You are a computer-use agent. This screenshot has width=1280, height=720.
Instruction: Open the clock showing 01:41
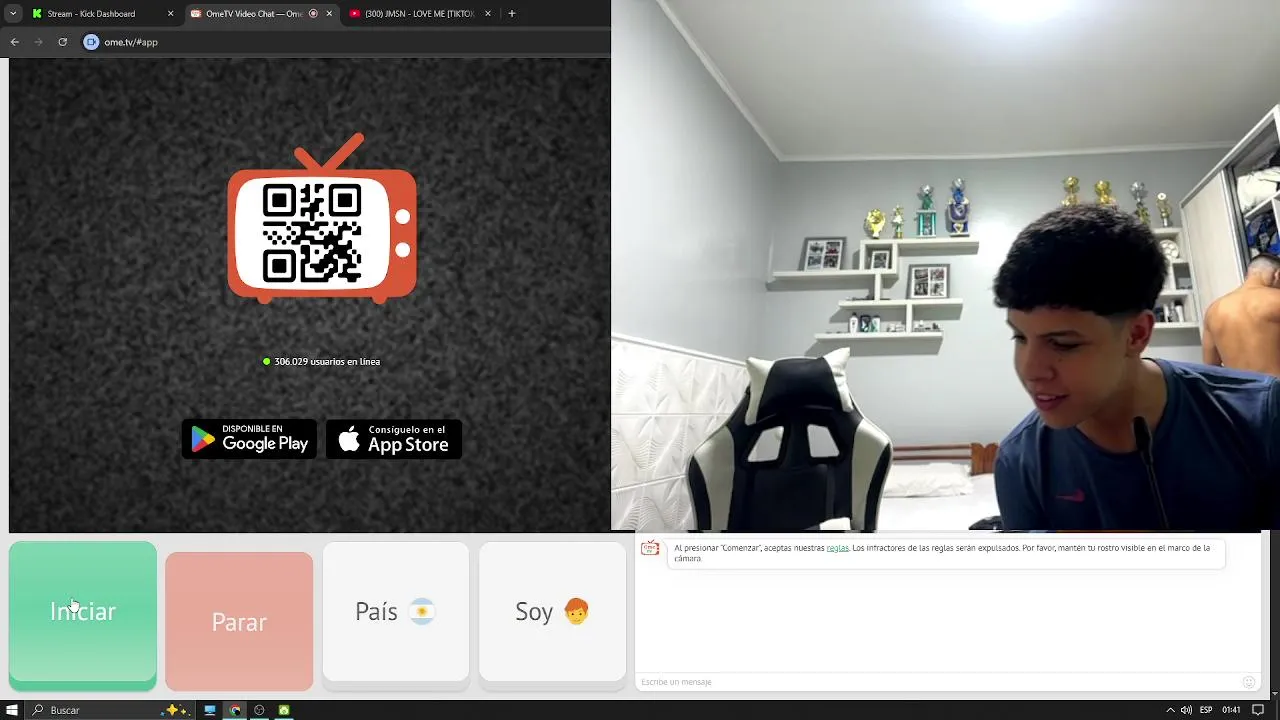[1231, 710]
